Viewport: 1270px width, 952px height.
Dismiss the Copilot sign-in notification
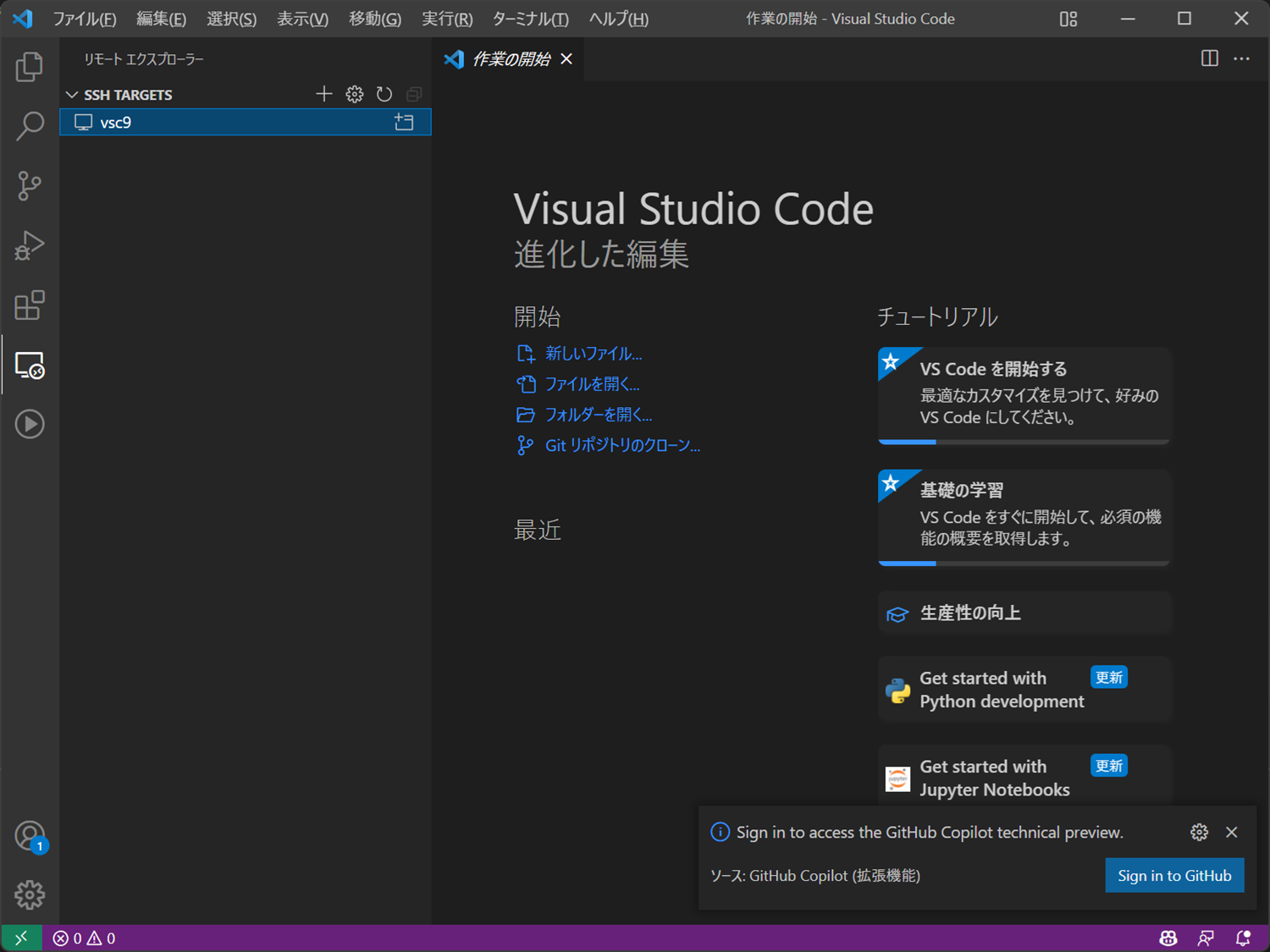(1232, 832)
